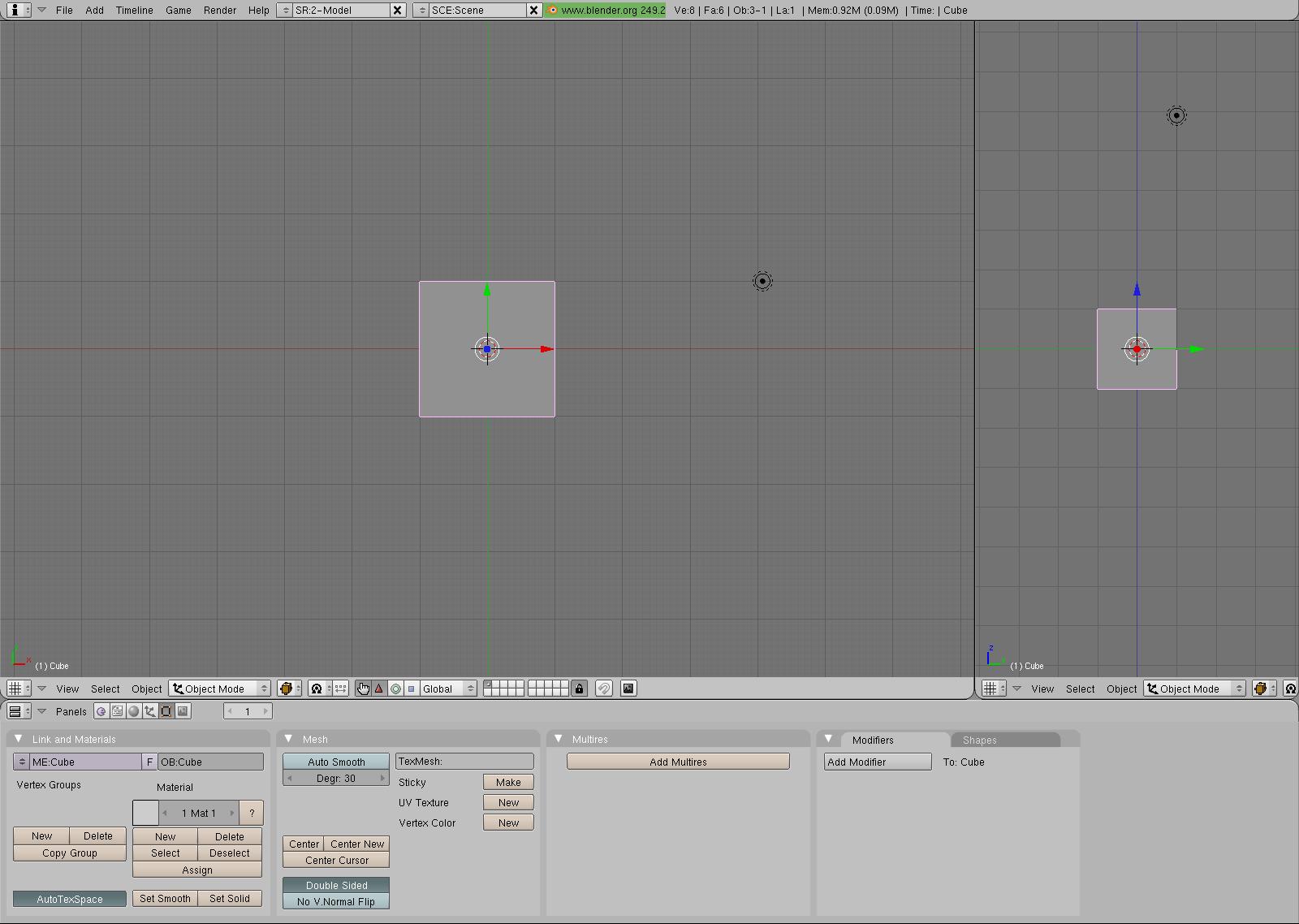The image size is (1299, 924).
Task: Open the Scene buttons panel icon
Action: (183, 711)
